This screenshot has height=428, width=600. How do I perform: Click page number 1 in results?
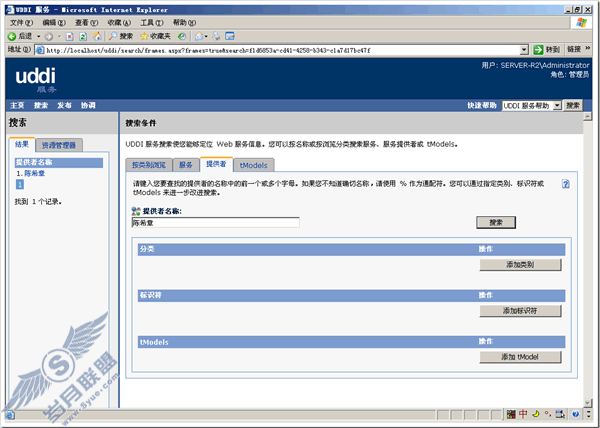pos(20,185)
